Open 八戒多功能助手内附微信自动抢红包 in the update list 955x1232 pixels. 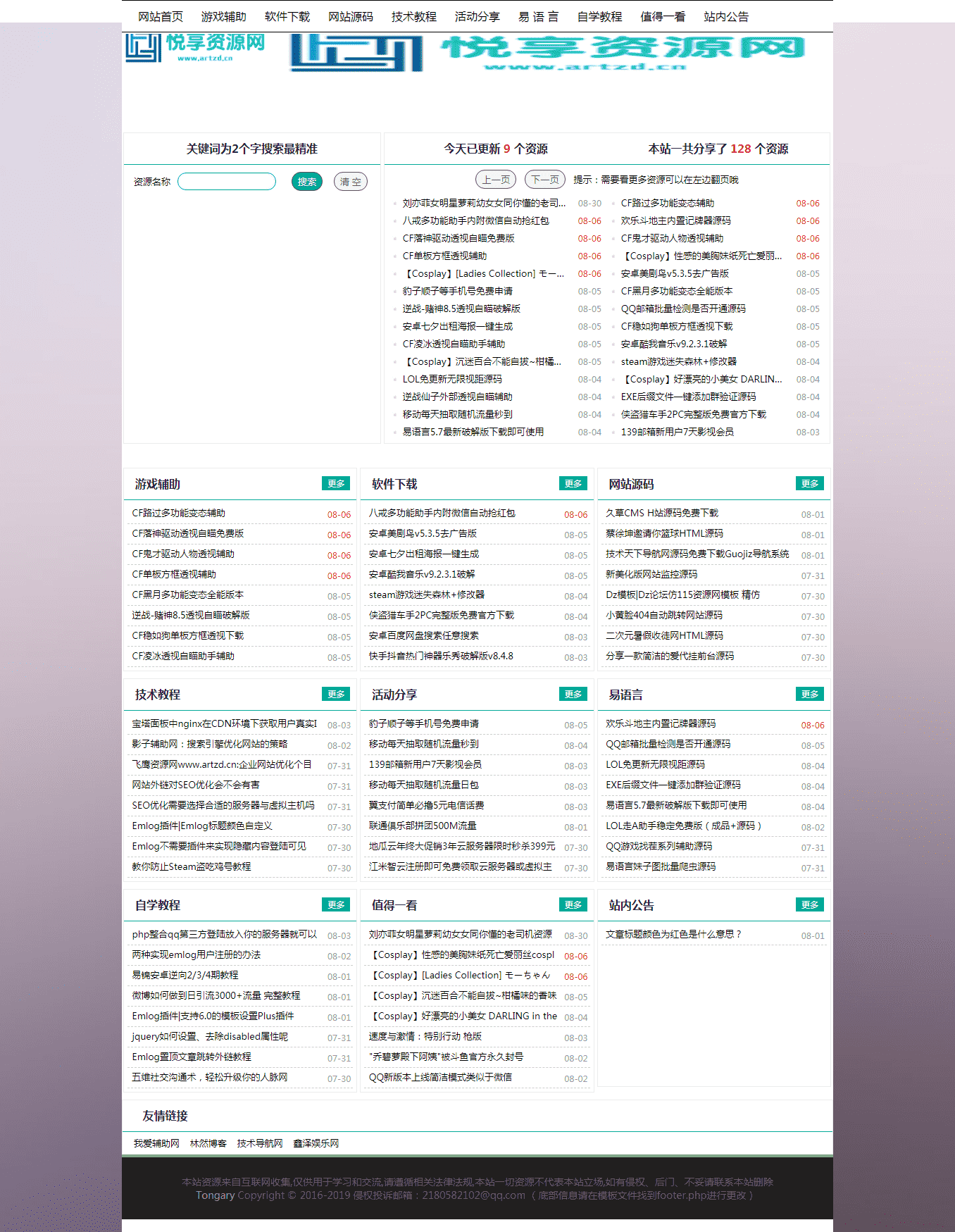475,220
